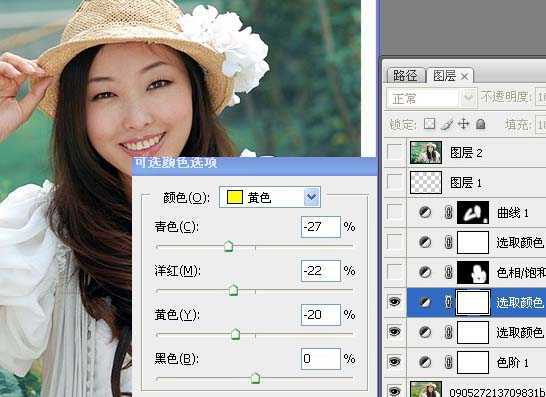Select the 图层 1 layer name
This screenshot has width=546, height=397.
click(x=466, y=182)
